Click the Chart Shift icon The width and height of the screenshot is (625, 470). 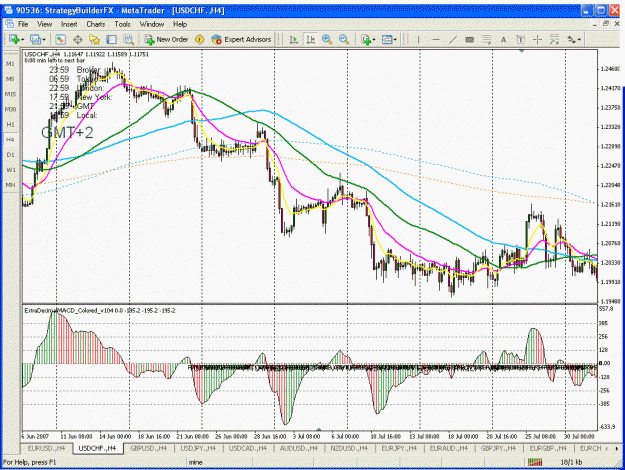pos(311,39)
